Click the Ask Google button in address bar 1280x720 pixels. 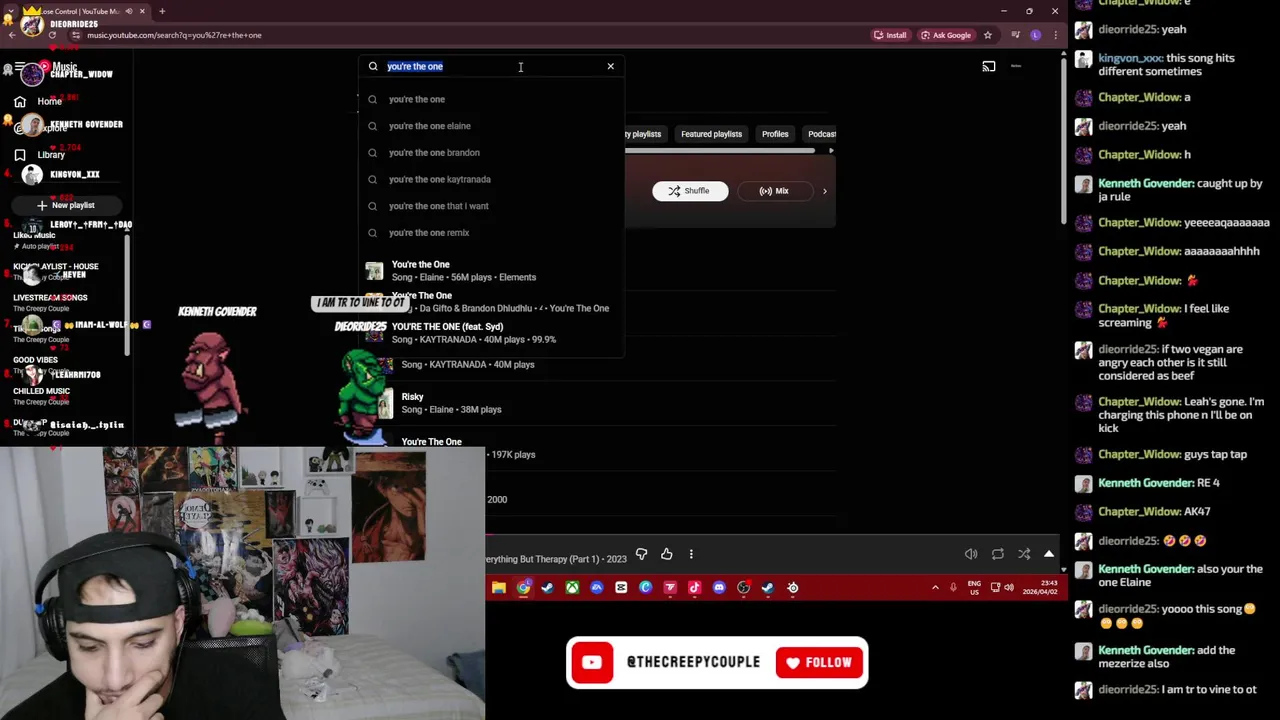pyautogui.click(x=946, y=35)
